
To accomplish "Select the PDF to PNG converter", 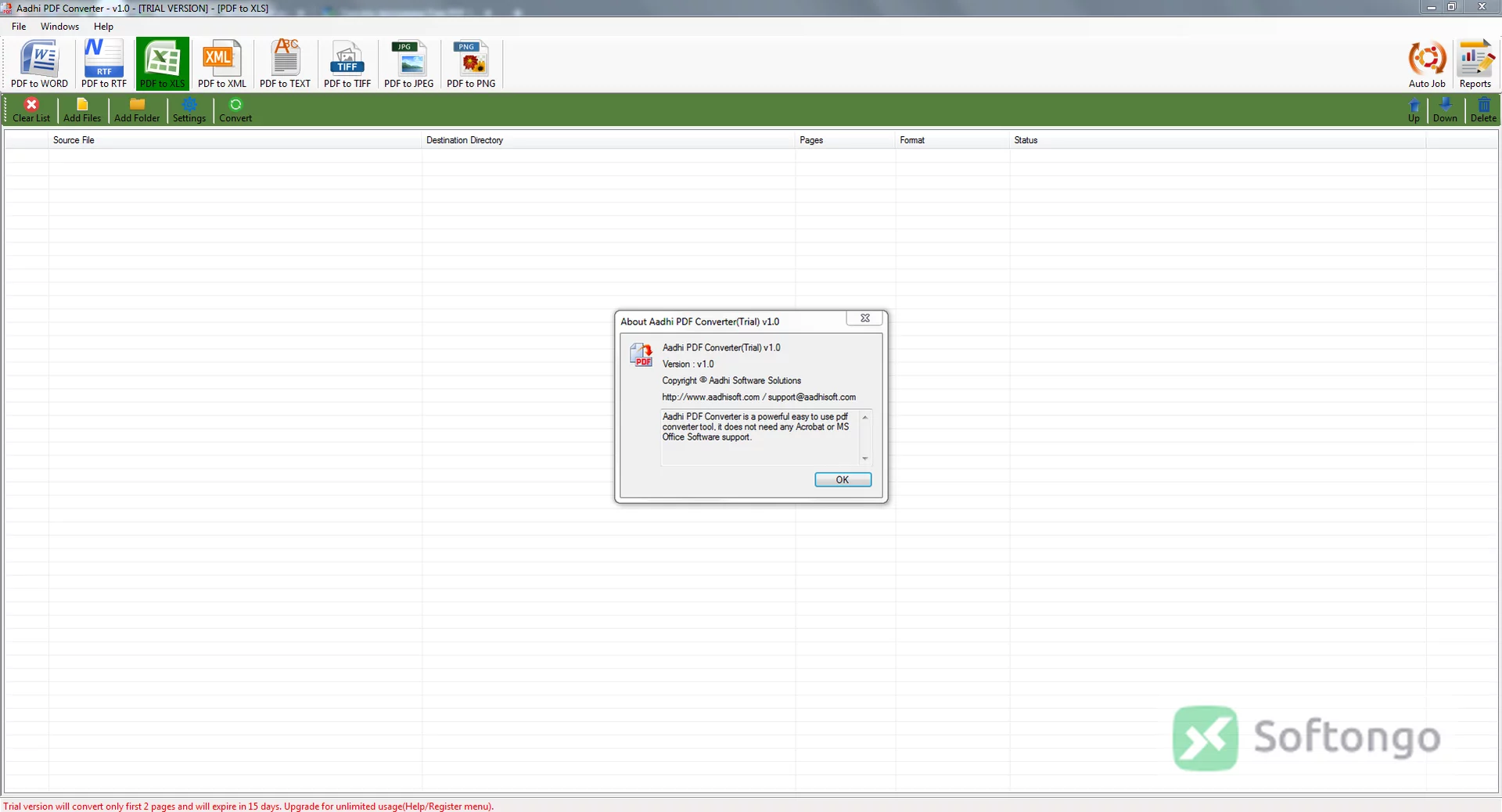I will [471, 63].
